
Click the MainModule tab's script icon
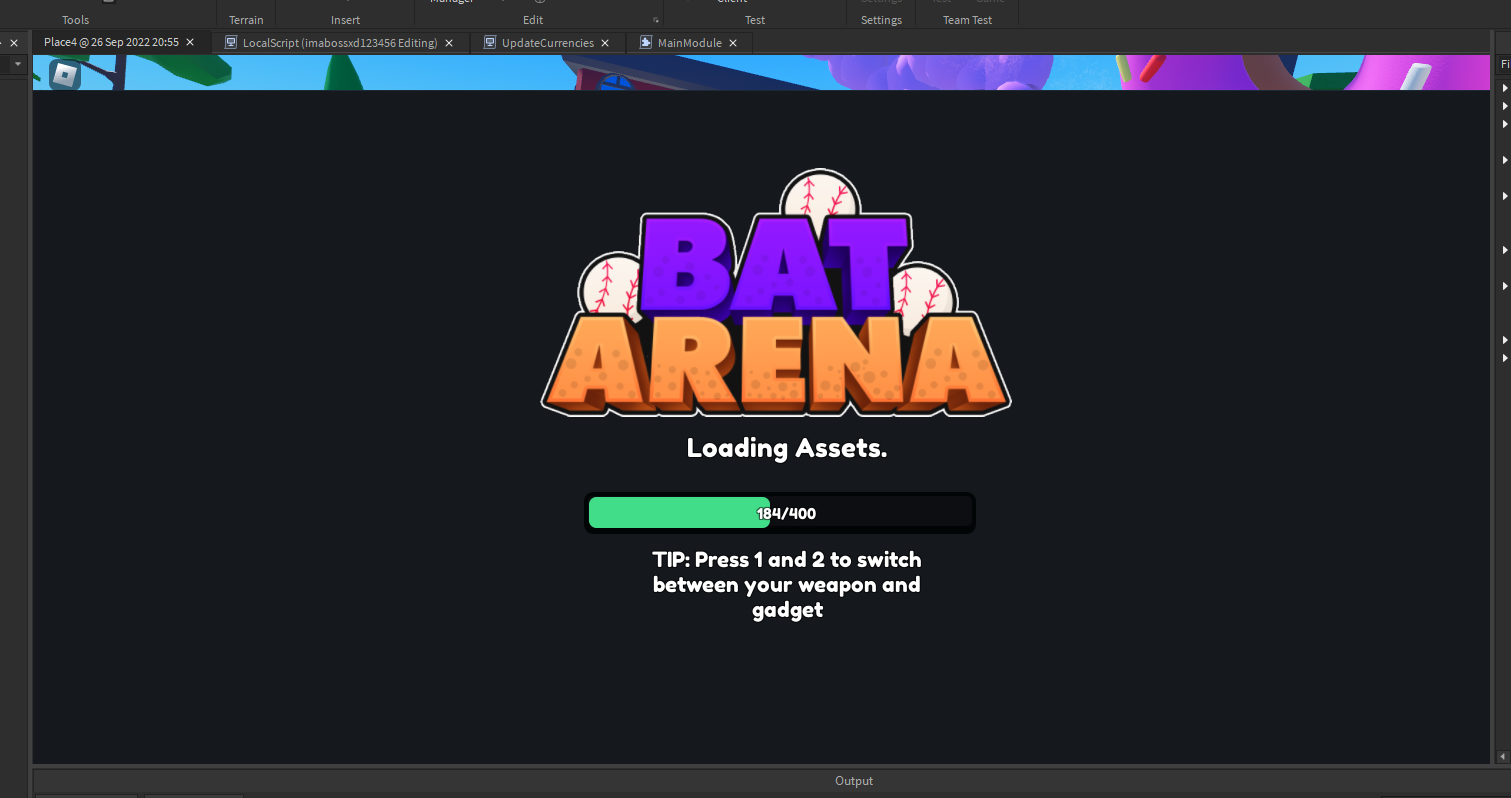point(646,43)
